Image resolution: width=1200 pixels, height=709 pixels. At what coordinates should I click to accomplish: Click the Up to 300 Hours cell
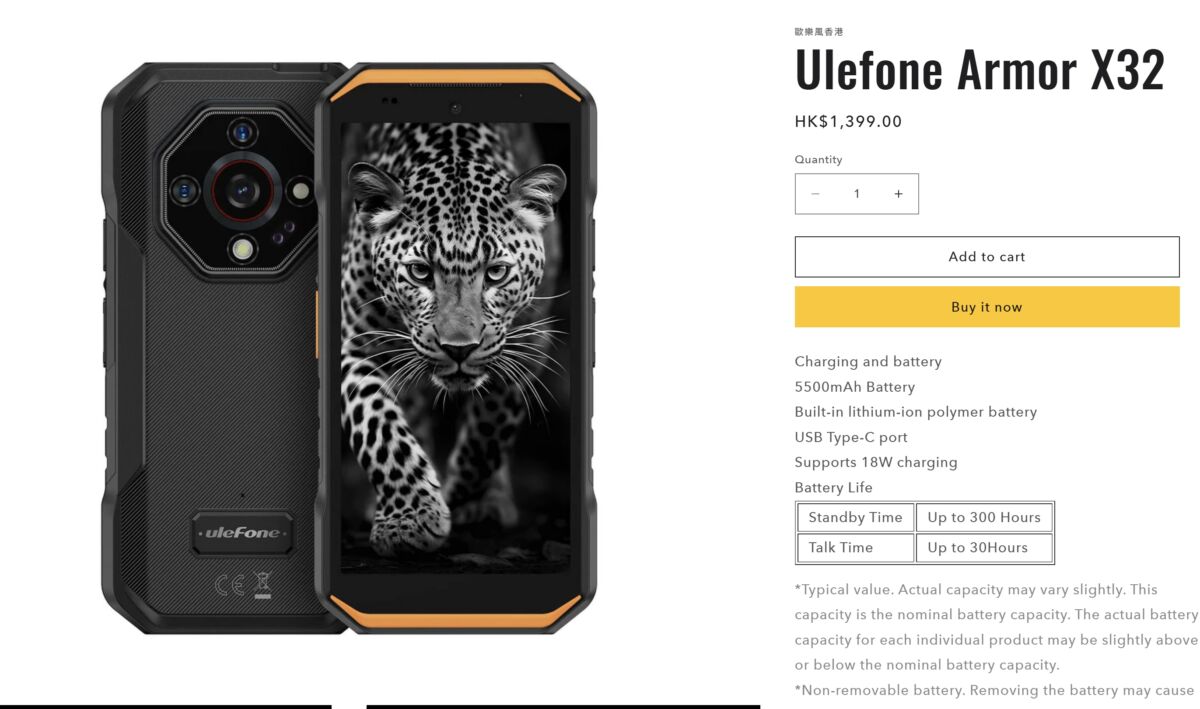[984, 517]
